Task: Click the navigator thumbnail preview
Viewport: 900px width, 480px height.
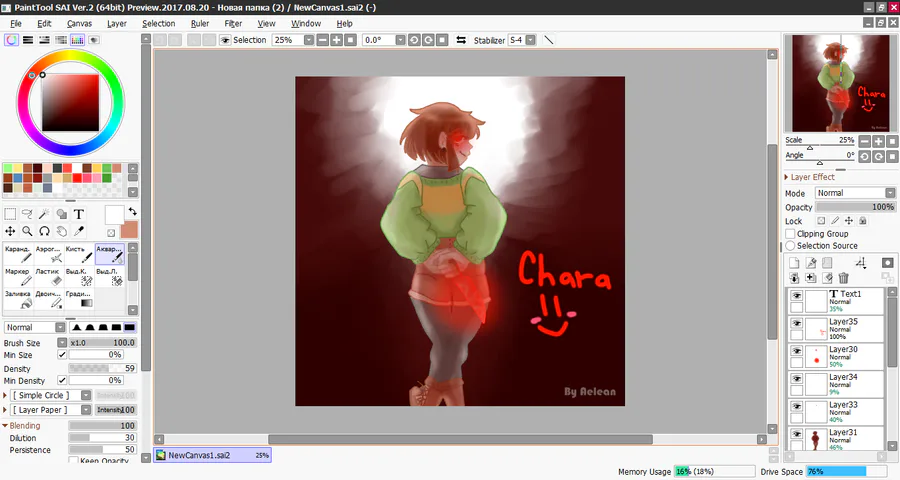Action: tap(840, 83)
